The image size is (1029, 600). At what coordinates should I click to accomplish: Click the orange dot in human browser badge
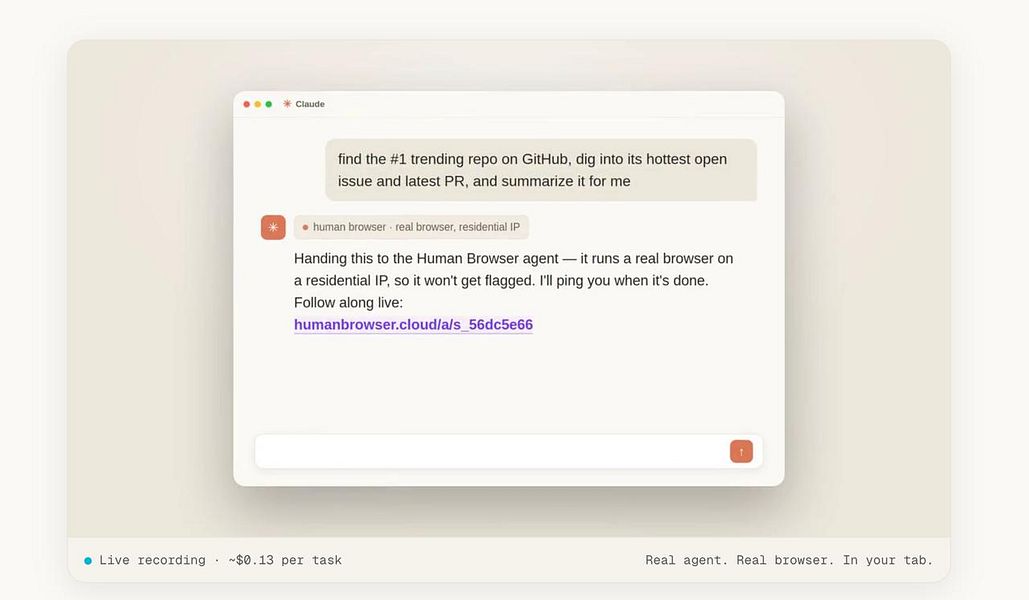tap(305, 227)
